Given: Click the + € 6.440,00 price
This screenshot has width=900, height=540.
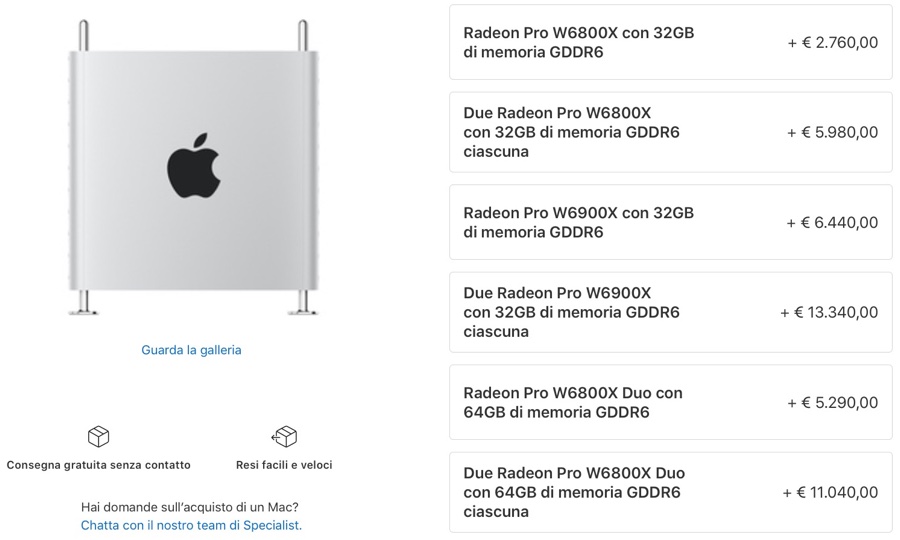Looking at the screenshot, I should point(832,223).
